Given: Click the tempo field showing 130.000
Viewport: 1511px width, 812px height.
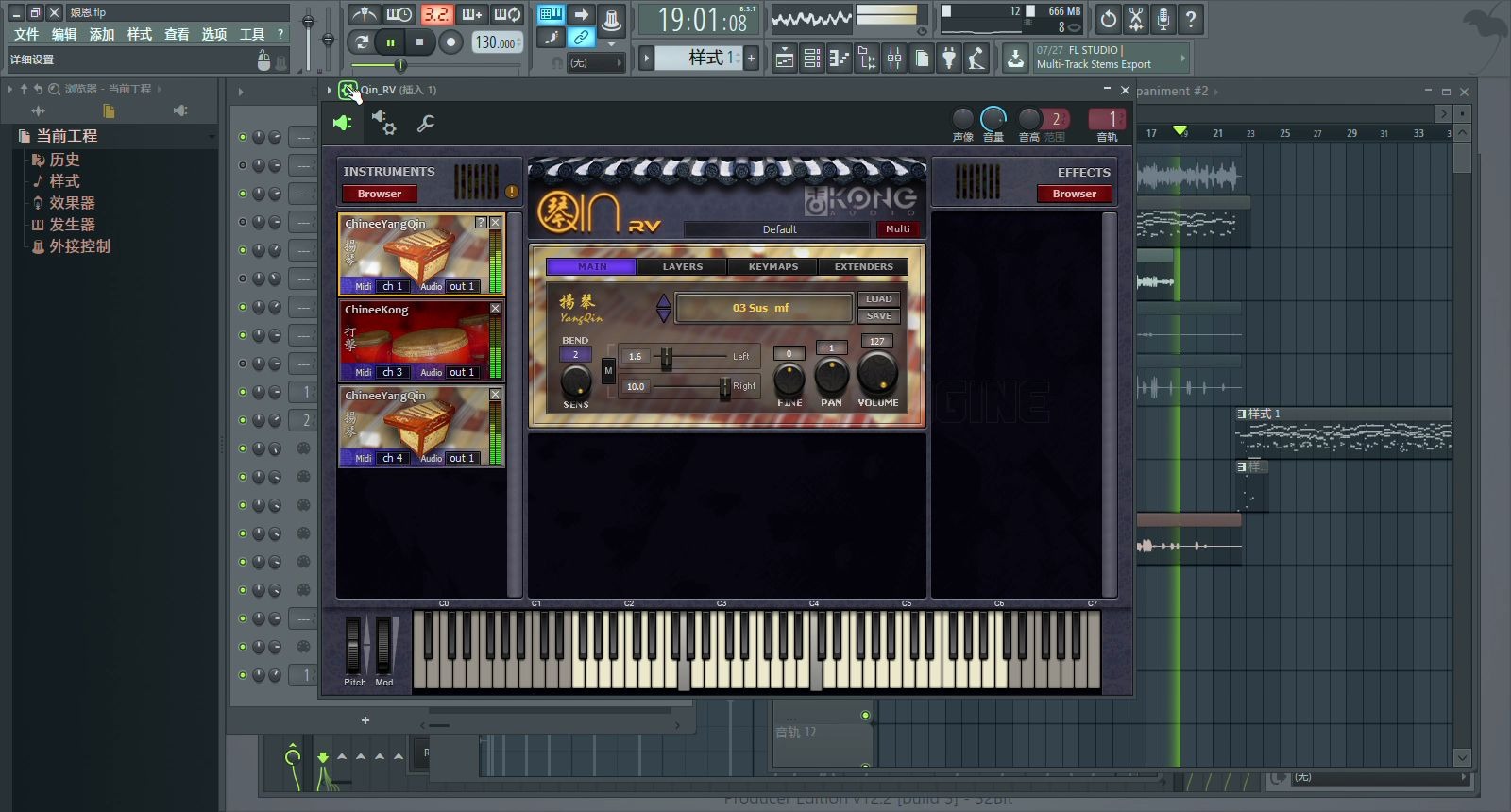Looking at the screenshot, I should point(496,42).
